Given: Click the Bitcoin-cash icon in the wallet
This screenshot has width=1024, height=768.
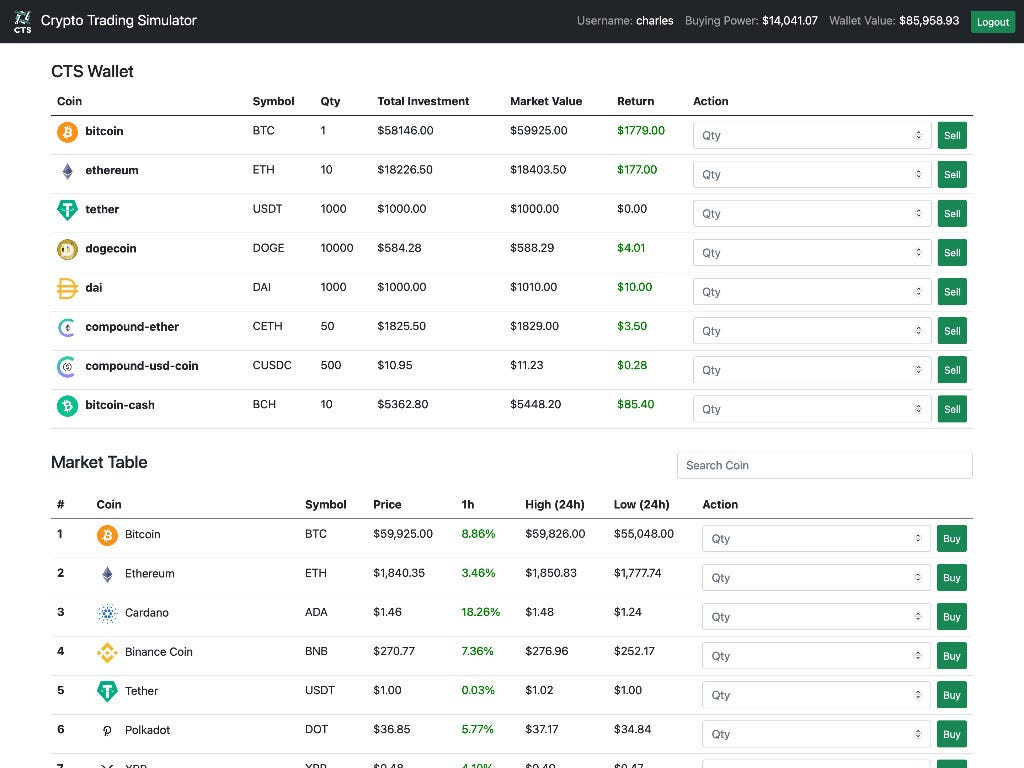Looking at the screenshot, I should [x=67, y=405].
